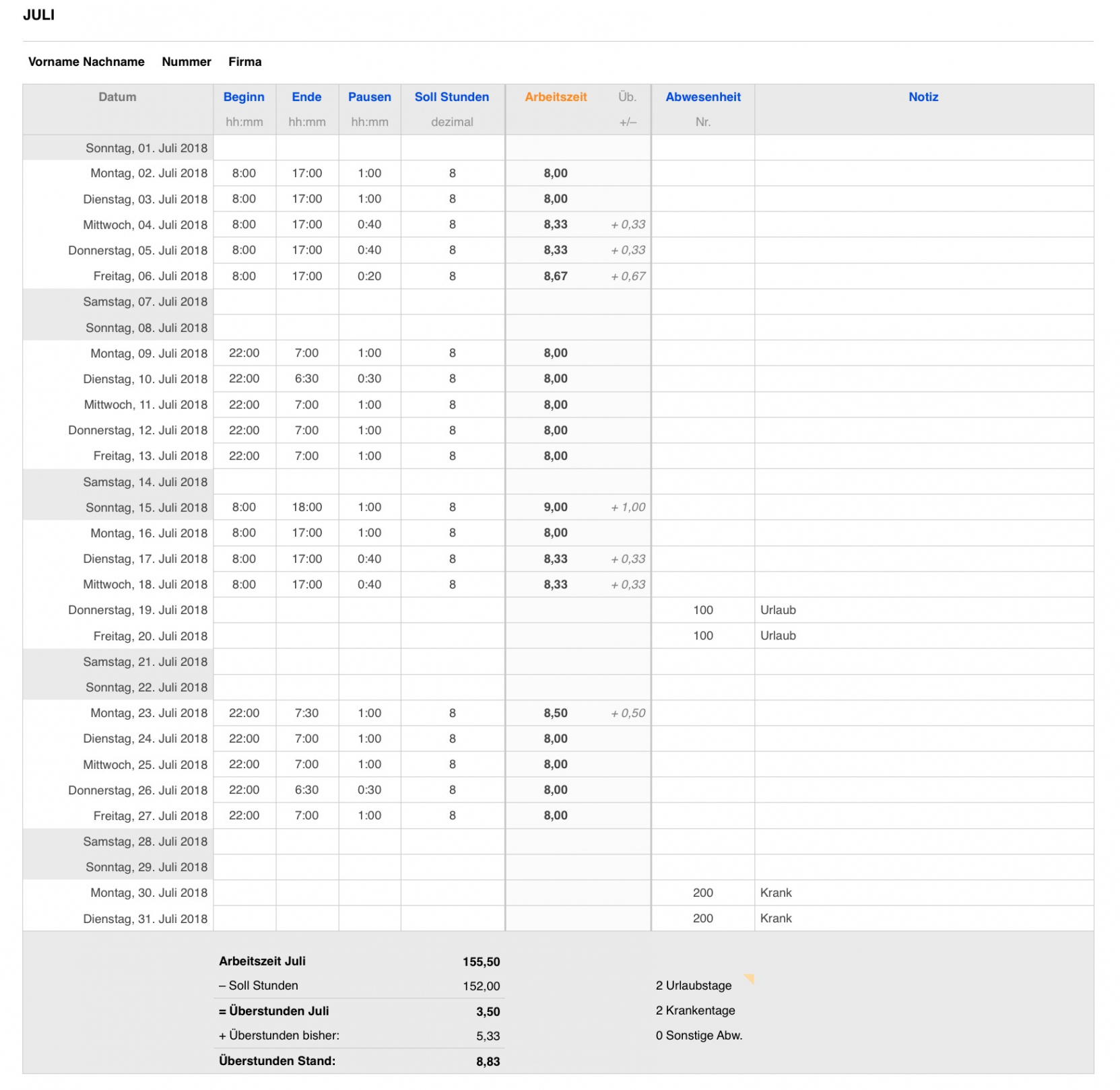The image size is (1120, 1090).
Task: Select the Urlaub note on Freitag, 20. Juli
Action: [778, 636]
